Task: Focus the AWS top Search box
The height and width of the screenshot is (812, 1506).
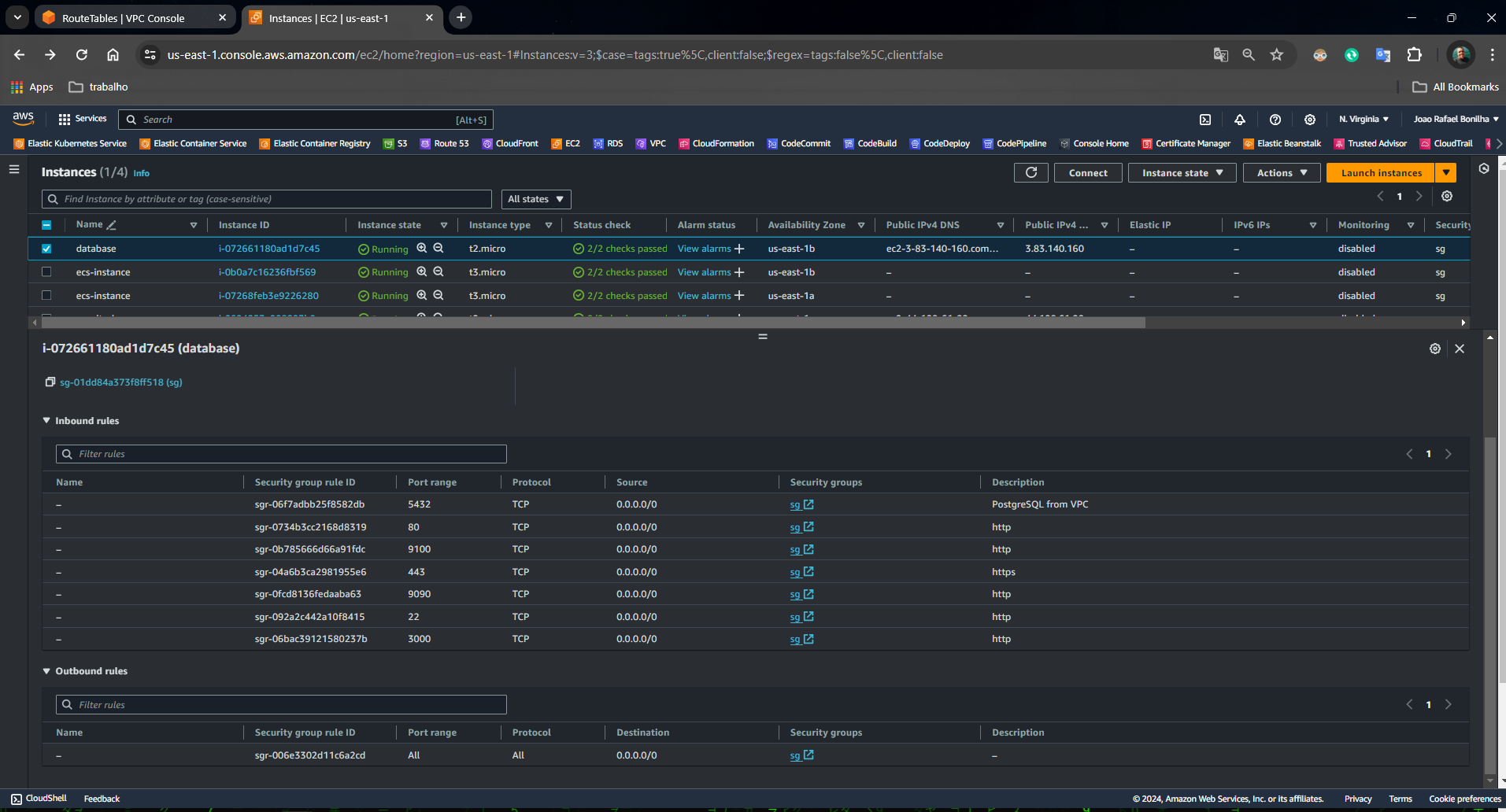Action: [305, 120]
